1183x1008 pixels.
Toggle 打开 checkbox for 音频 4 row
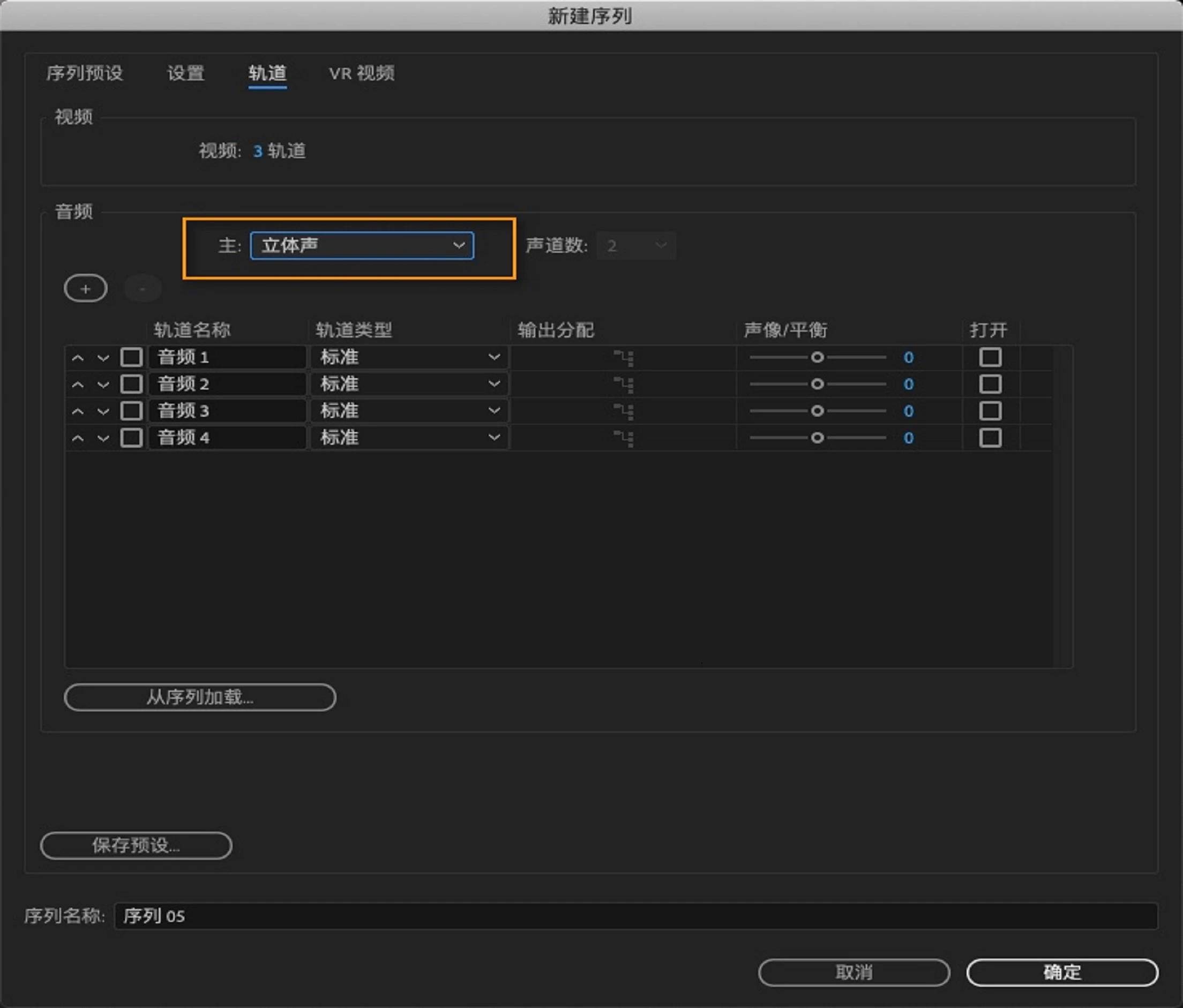(990, 438)
